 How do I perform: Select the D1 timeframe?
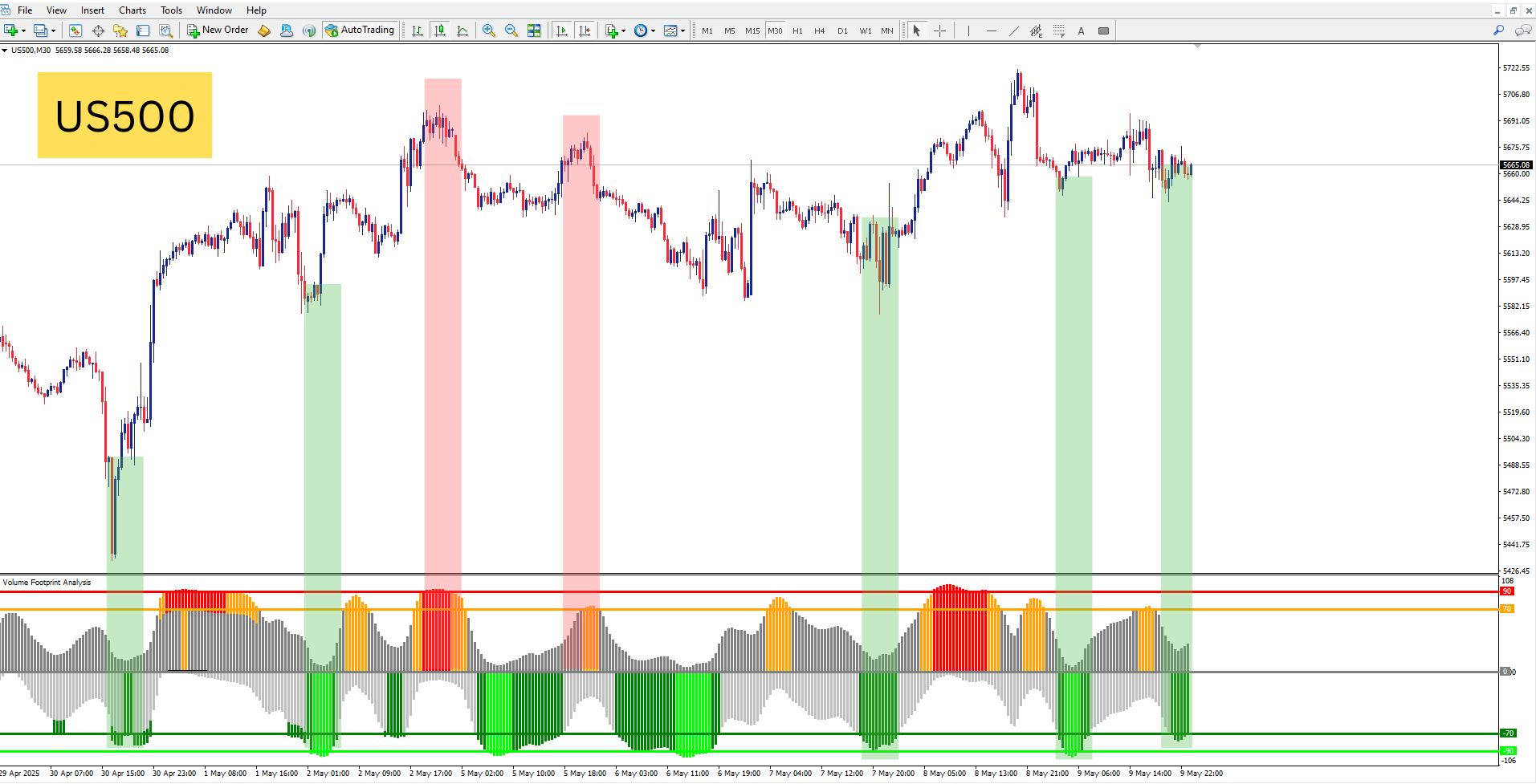pos(842,30)
